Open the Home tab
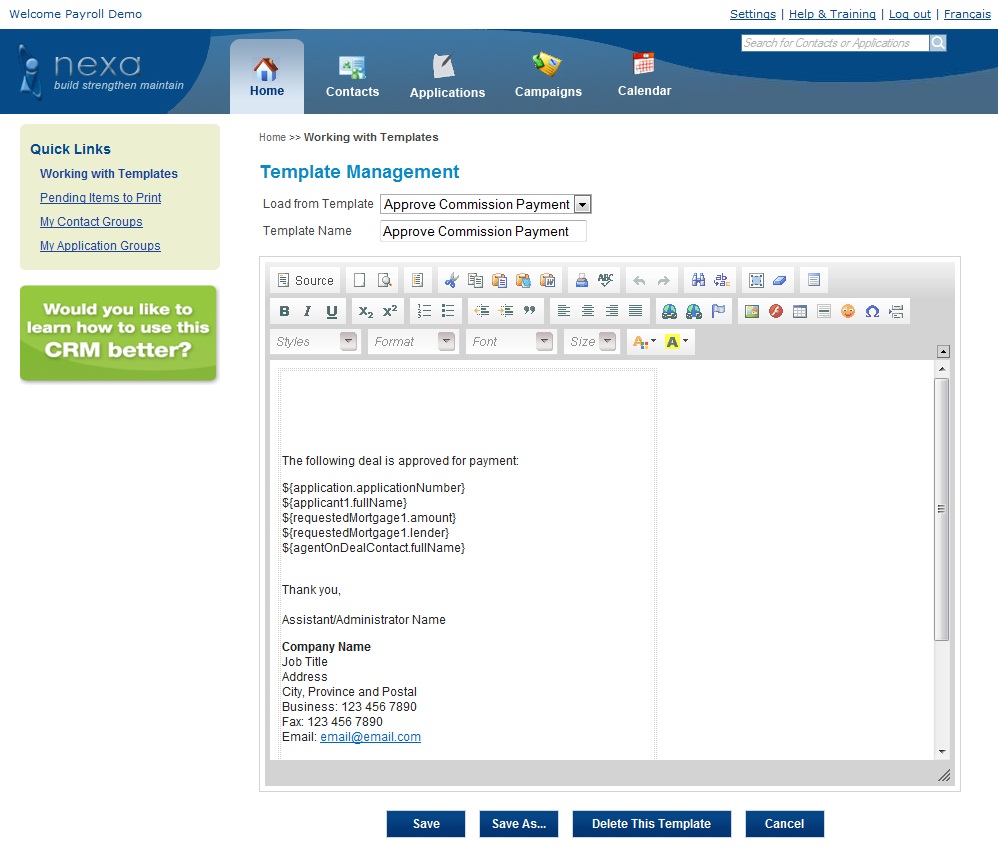The height and width of the screenshot is (860, 998). tap(267, 77)
